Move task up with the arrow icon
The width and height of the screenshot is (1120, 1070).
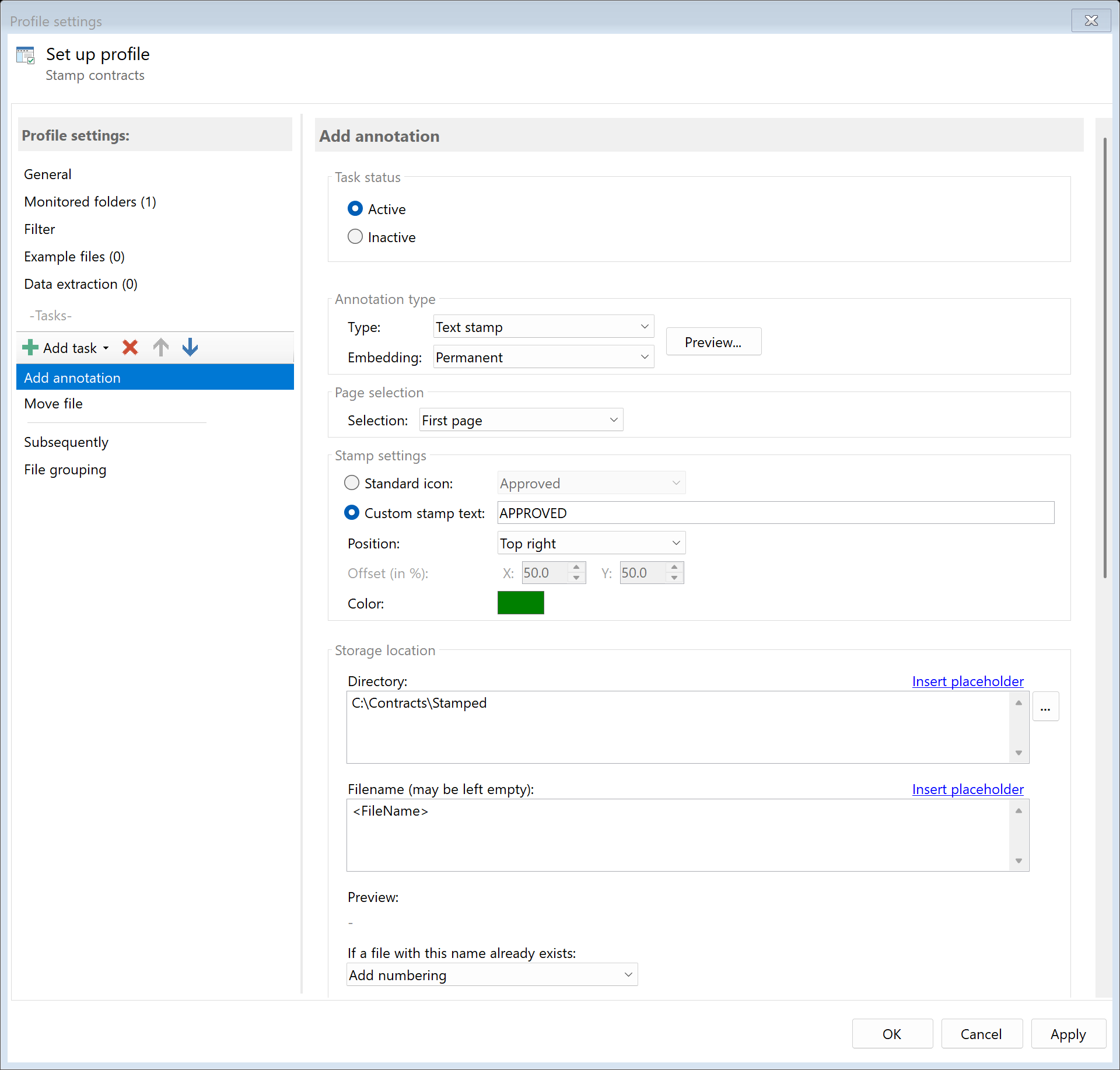pyautogui.click(x=160, y=348)
